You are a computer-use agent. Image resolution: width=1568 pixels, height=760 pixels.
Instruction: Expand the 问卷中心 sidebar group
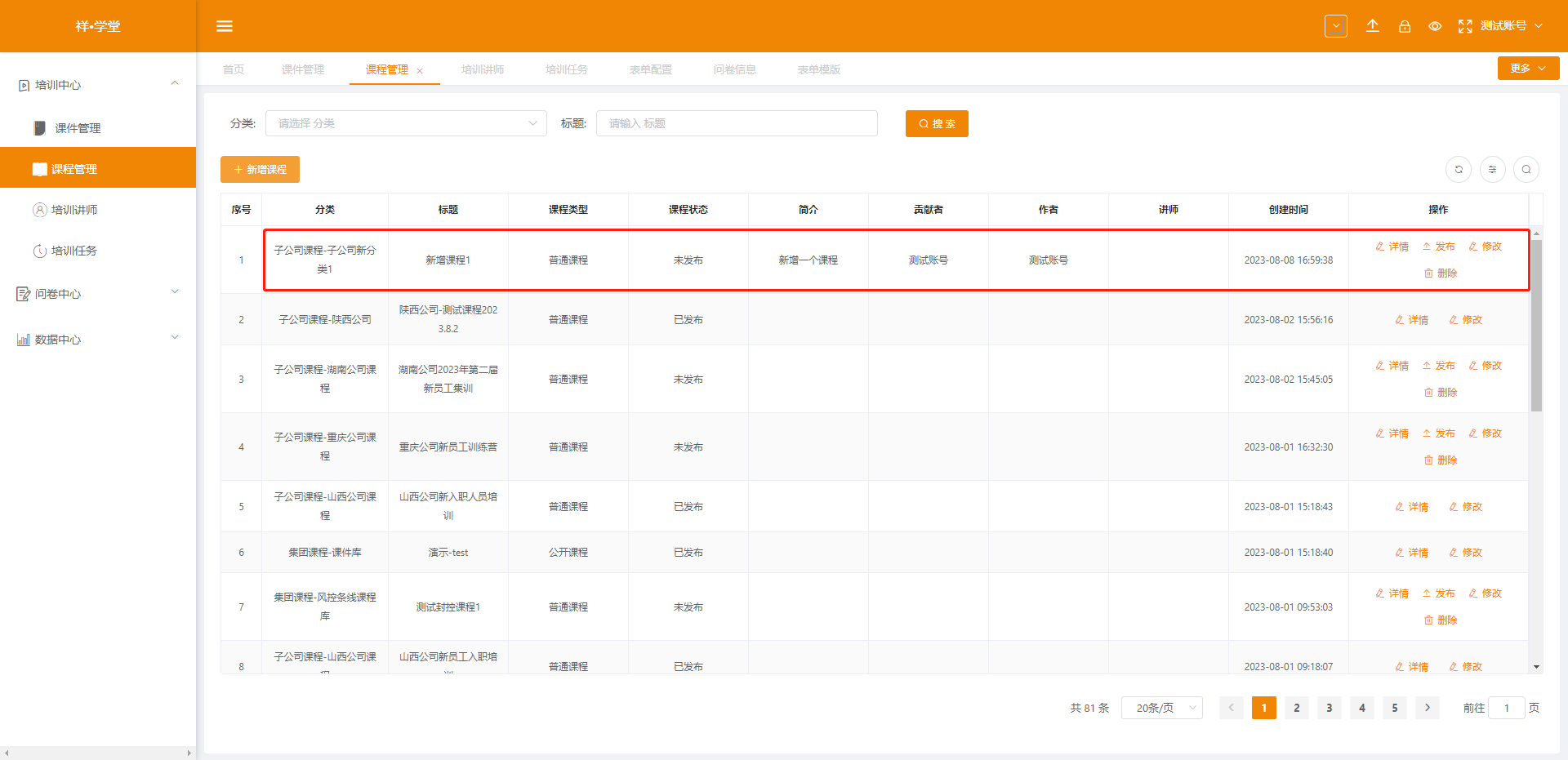click(98, 294)
